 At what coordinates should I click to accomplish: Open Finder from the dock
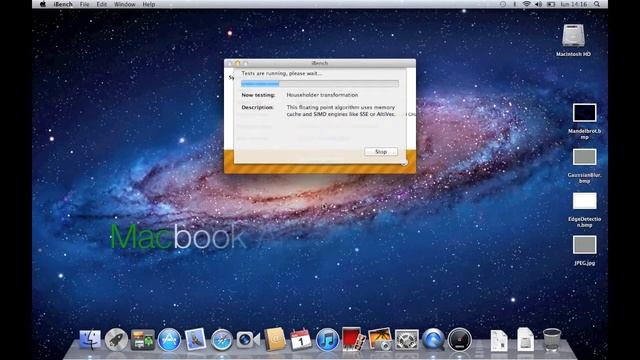coord(90,340)
